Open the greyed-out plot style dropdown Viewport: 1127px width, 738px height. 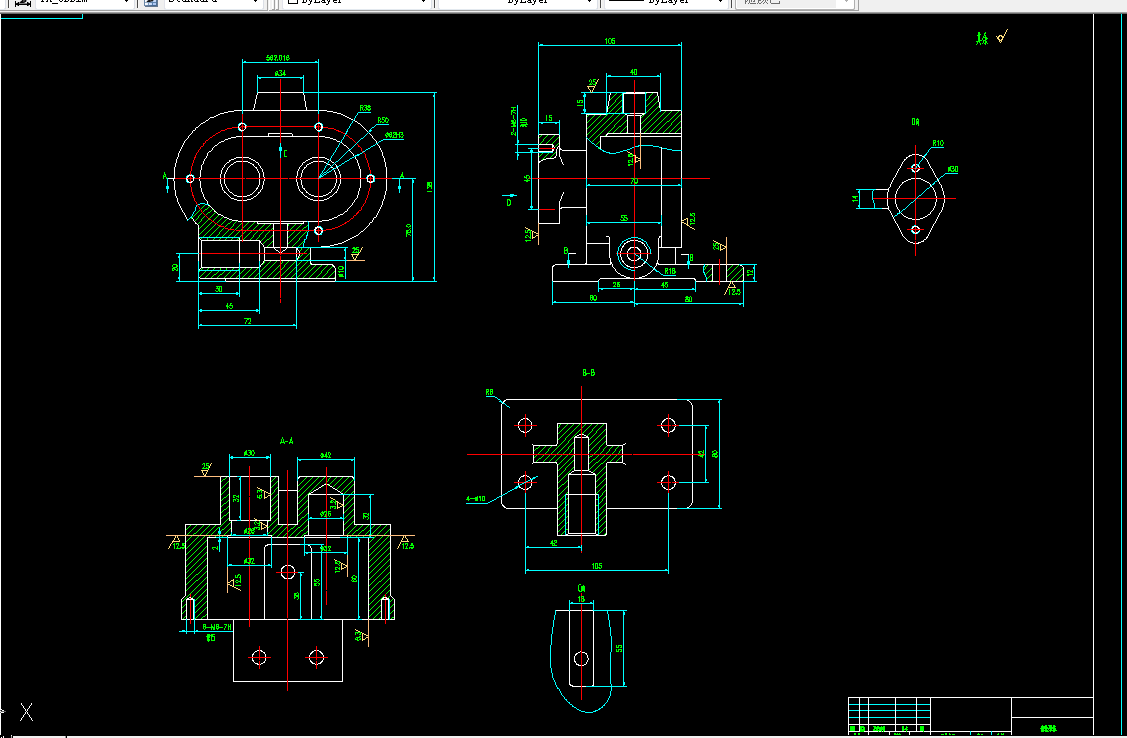(795, 2)
